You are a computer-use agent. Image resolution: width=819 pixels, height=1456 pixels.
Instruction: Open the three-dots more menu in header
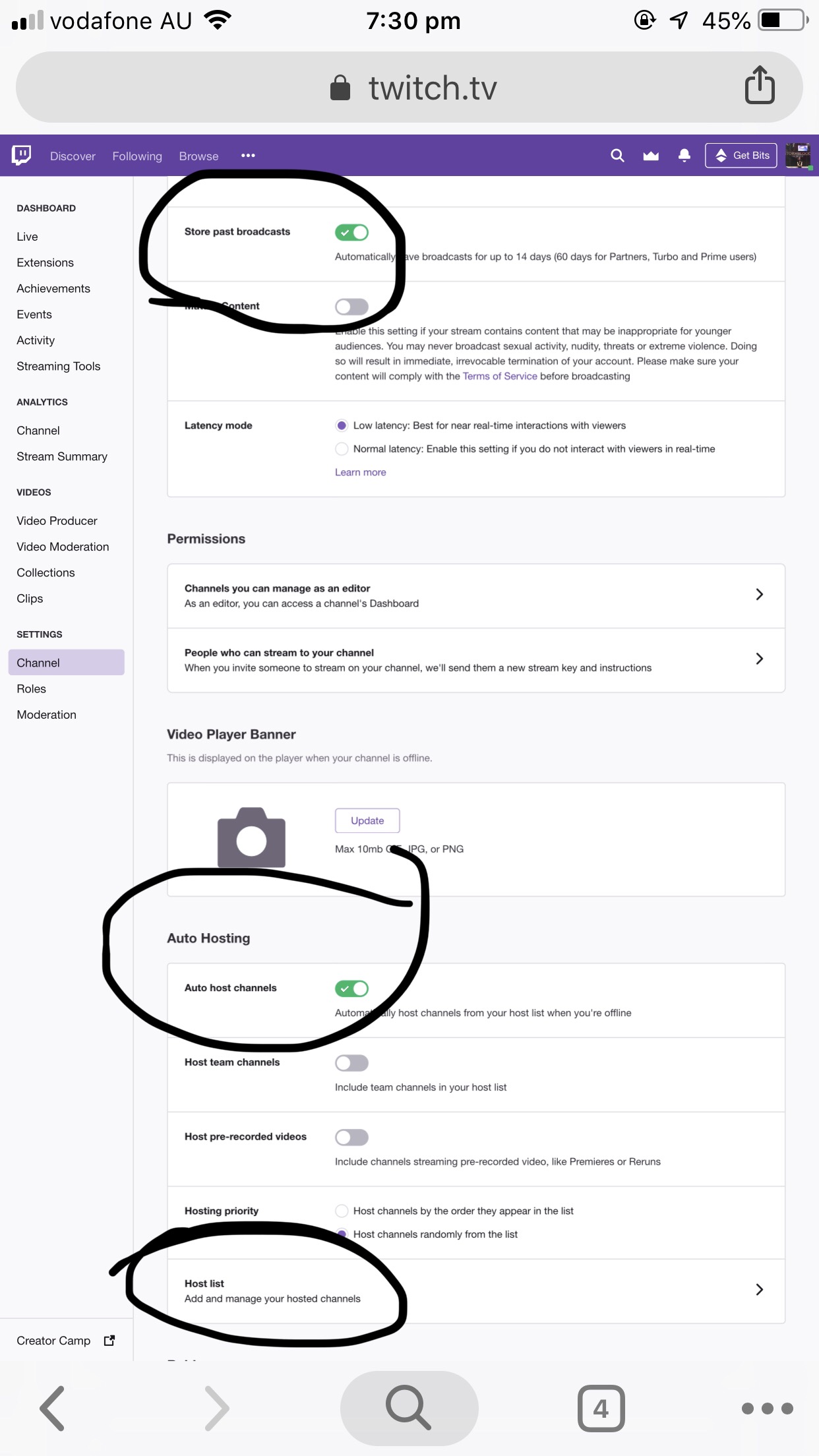[x=248, y=156]
